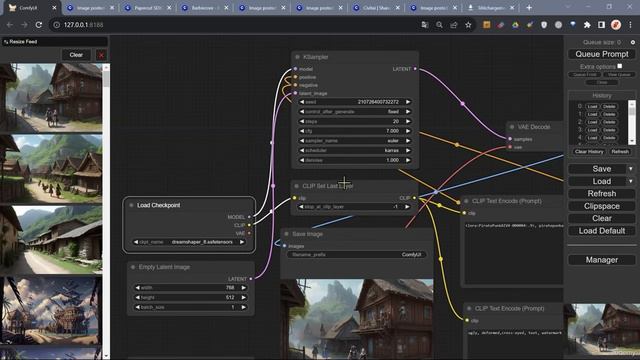Click the share page icon in address bar

tap(453, 25)
